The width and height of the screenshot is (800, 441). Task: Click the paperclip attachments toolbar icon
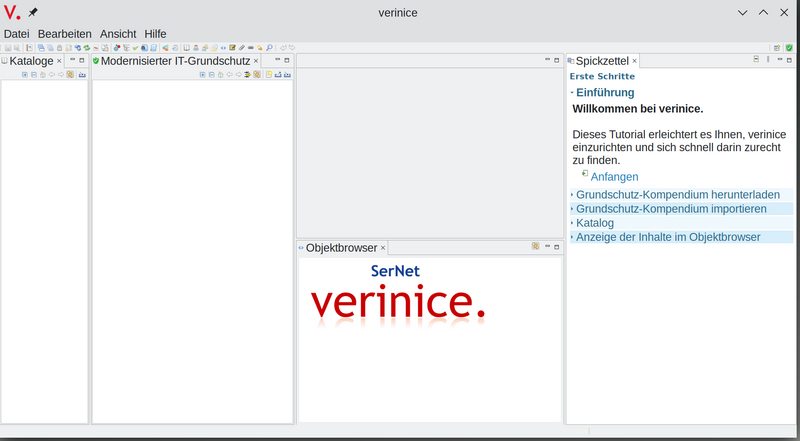(x=242, y=48)
